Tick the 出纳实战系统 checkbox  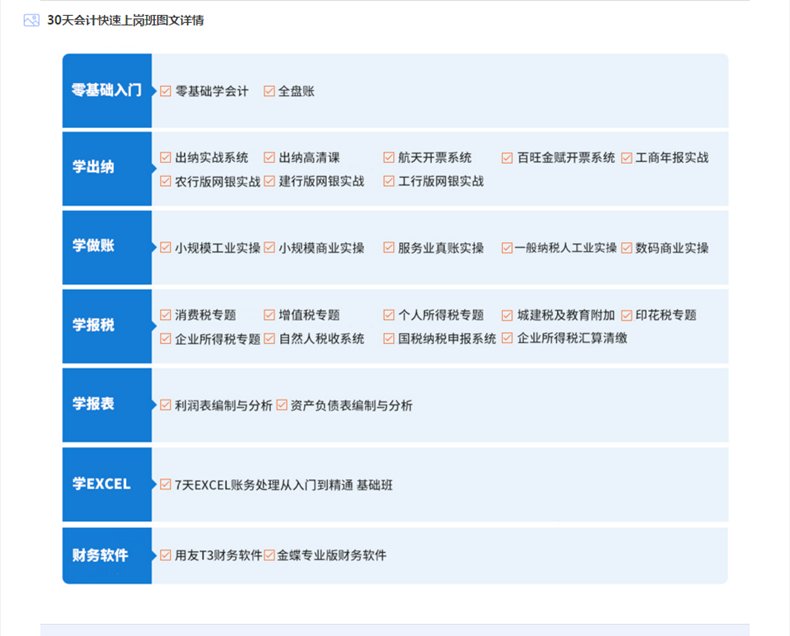coord(166,158)
